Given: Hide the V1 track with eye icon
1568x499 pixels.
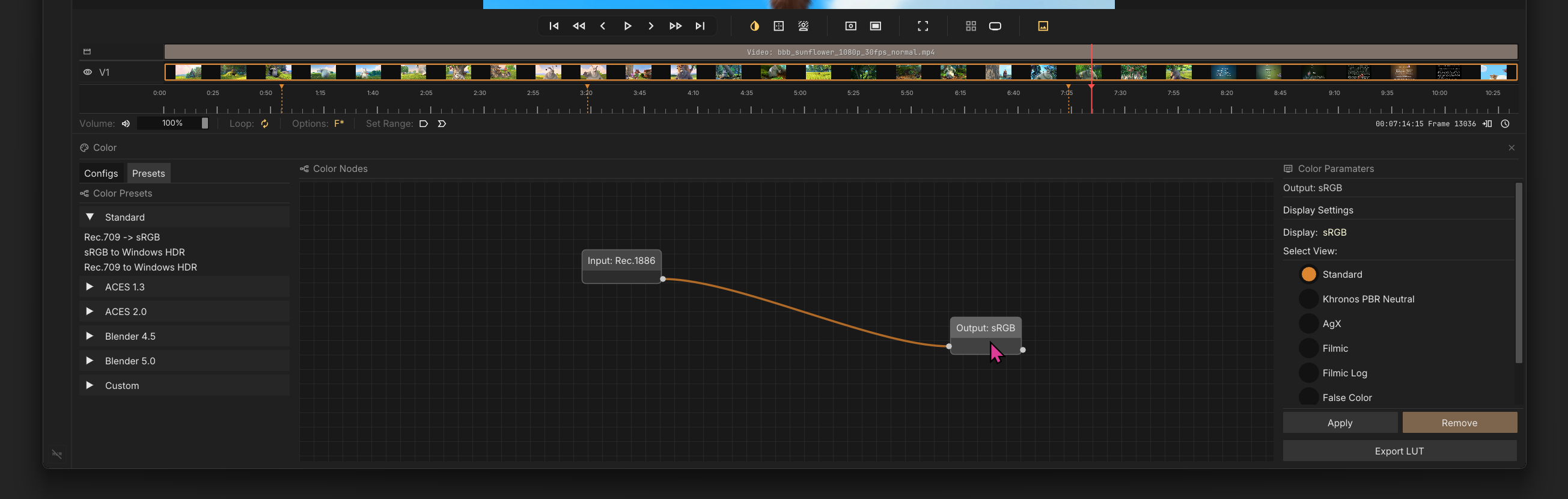Looking at the screenshot, I should (88, 72).
